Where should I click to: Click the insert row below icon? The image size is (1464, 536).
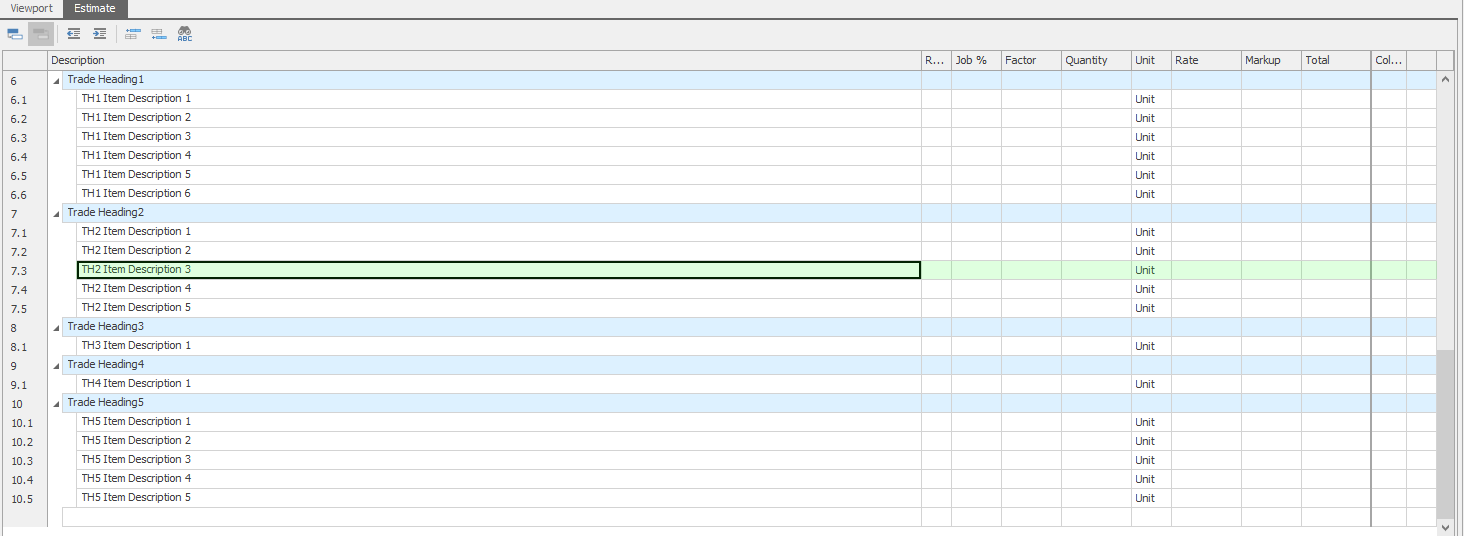pyautogui.click(x=158, y=34)
